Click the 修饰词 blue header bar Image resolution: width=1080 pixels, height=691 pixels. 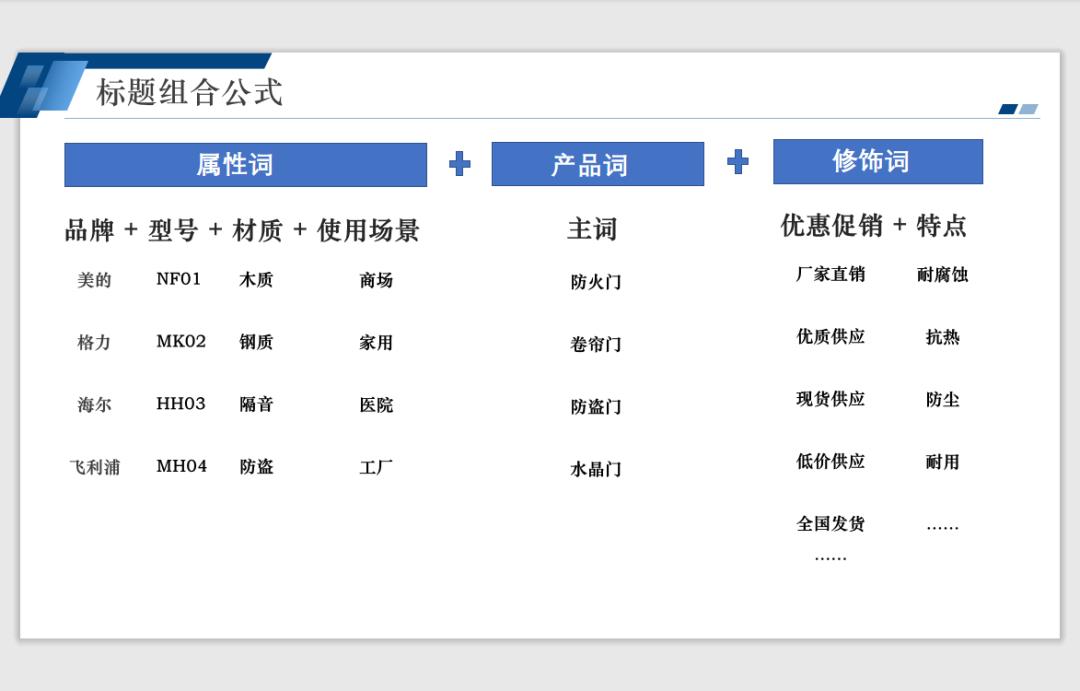pos(877,160)
